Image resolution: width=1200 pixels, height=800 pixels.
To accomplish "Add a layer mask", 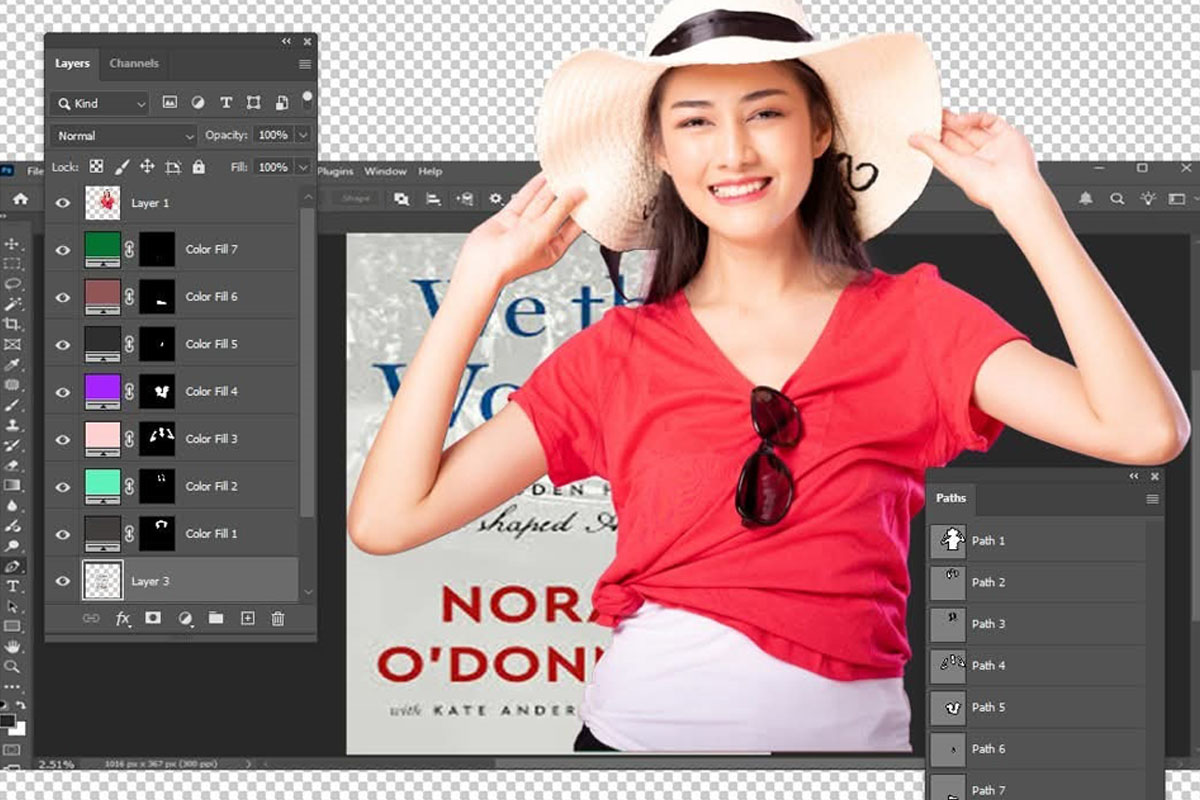I will coord(153,619).
